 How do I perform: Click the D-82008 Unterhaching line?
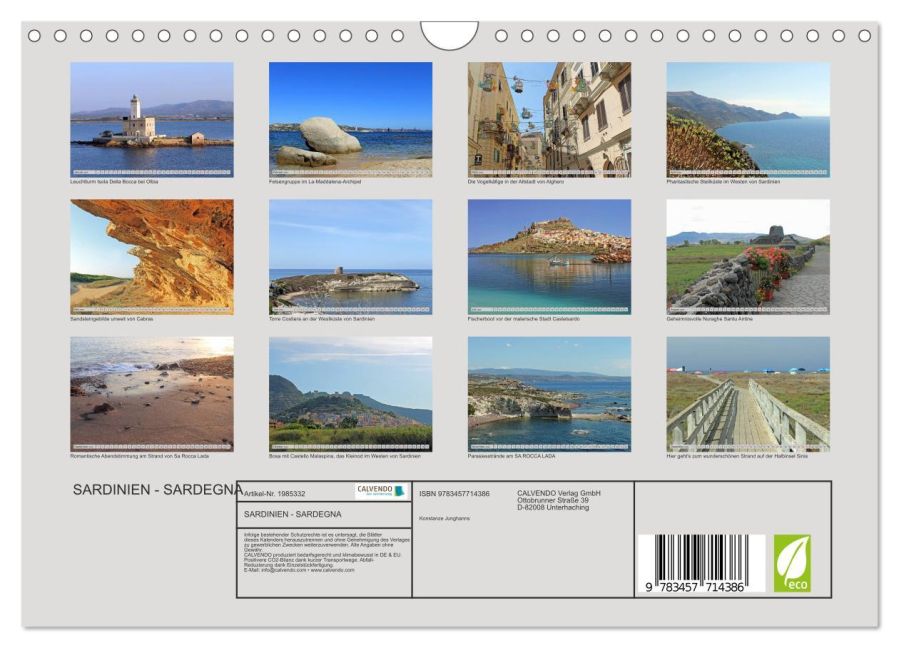[x=553, y=508]
